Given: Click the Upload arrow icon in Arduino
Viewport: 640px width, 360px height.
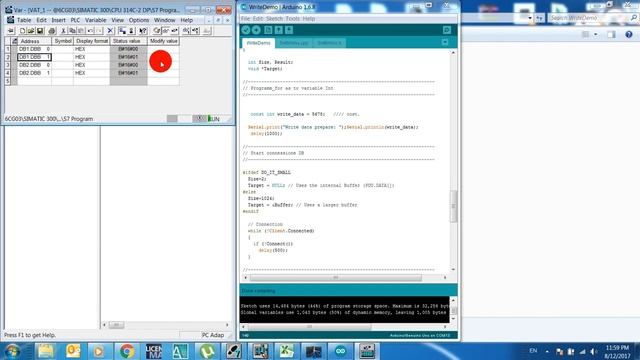Looking at the screenshot, I should click(256, 30).
